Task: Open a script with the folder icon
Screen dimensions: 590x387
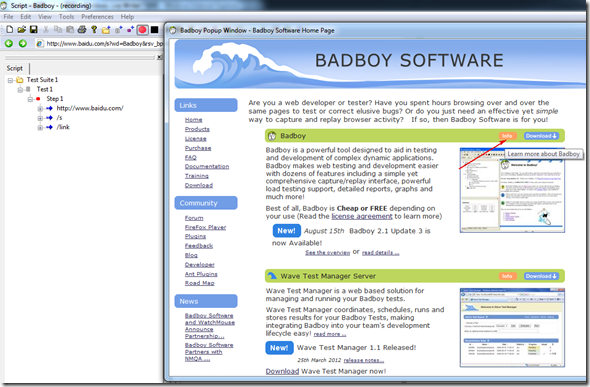Action: click(21, 29)
